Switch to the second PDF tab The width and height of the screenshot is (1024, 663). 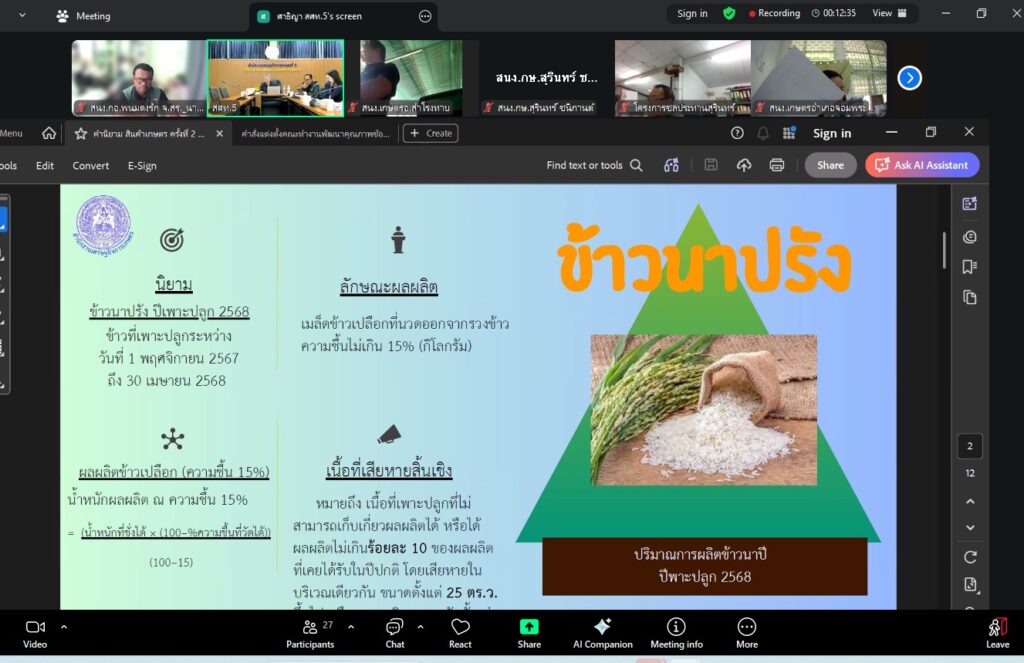[x=314, y=133]
